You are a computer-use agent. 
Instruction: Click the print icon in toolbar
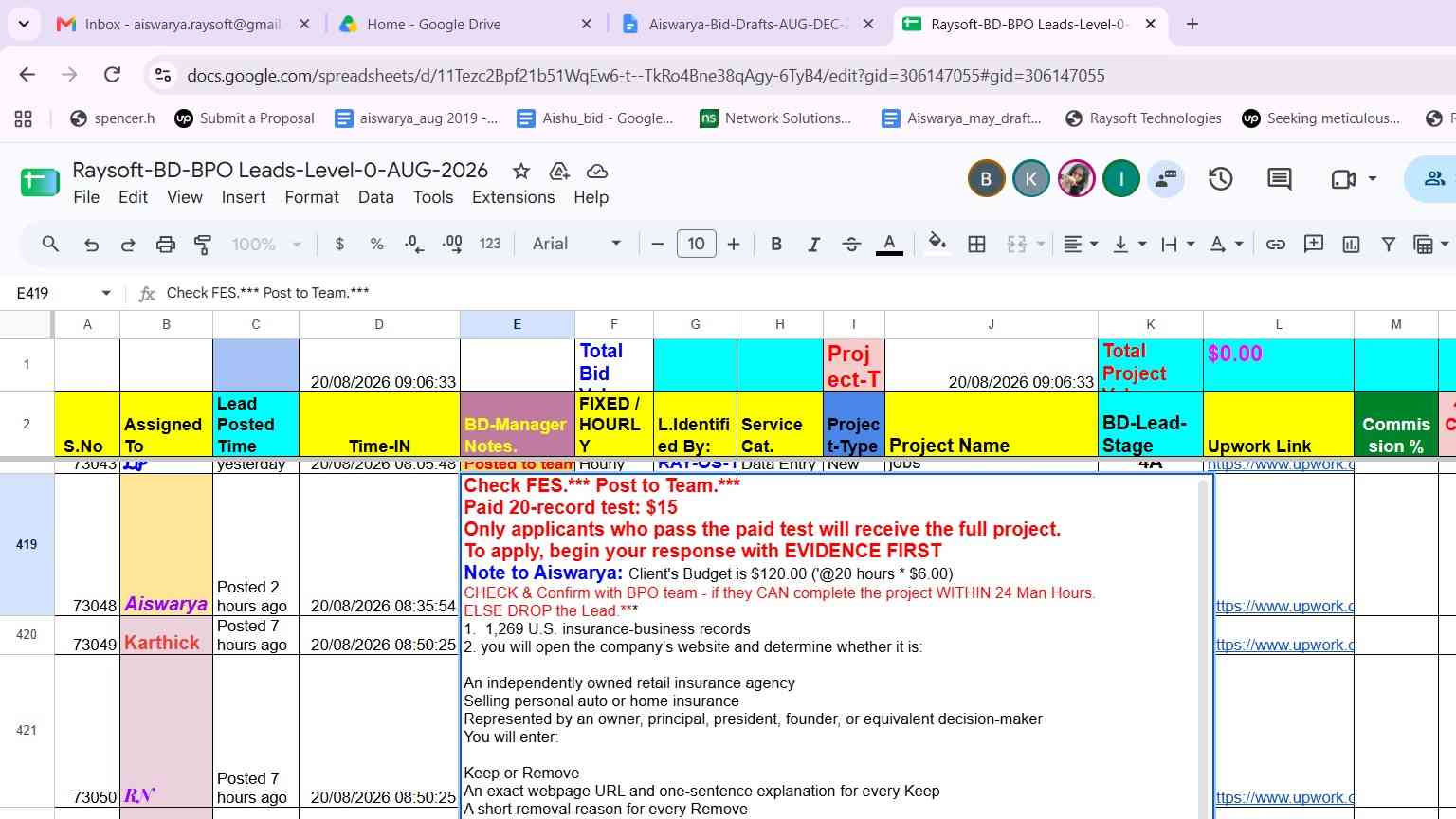[165, 245]
